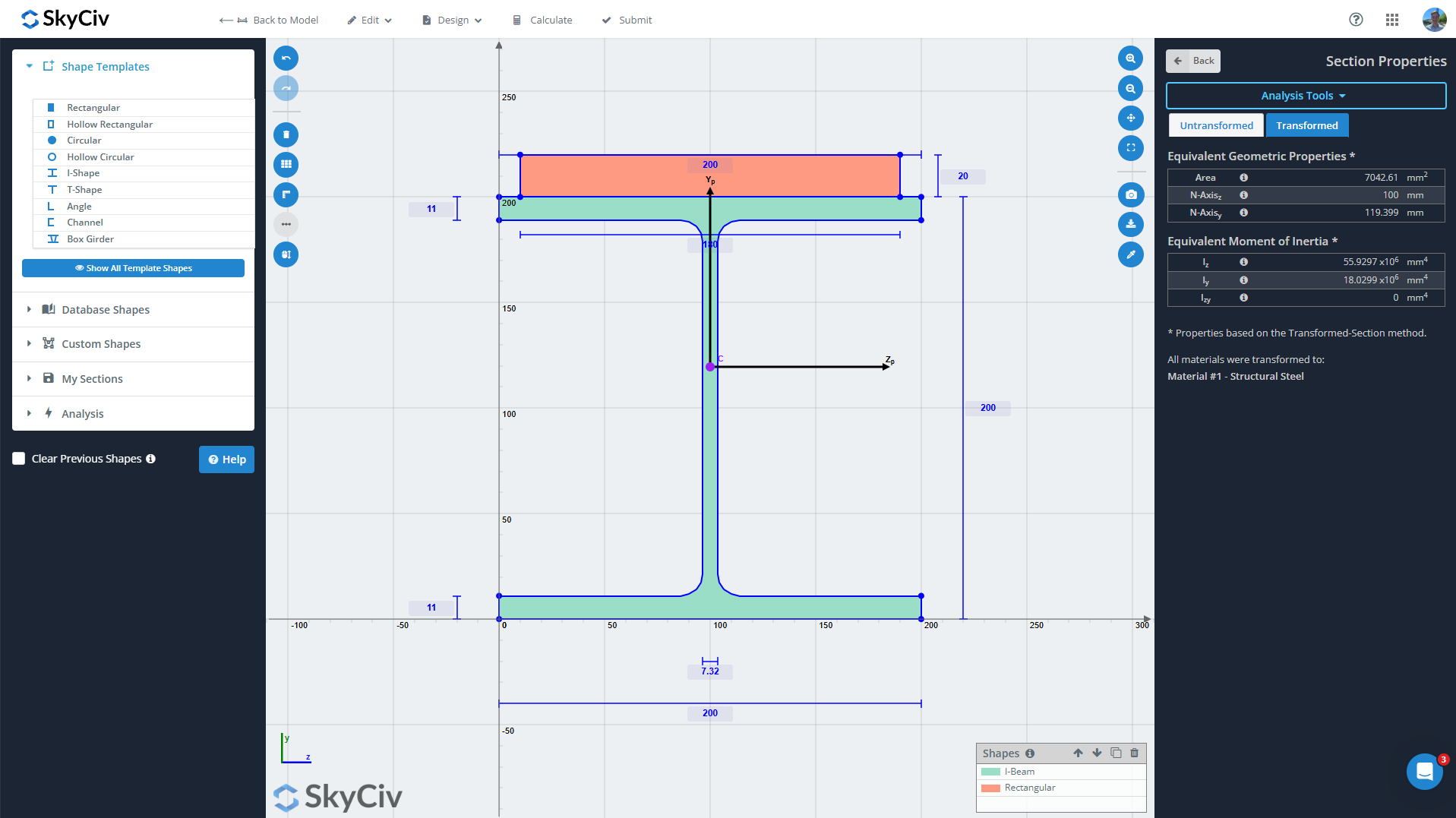The height and width of the screenshot is (818, 1456).
Task: Choose the Channel shape template
Action: coord(144,223)
